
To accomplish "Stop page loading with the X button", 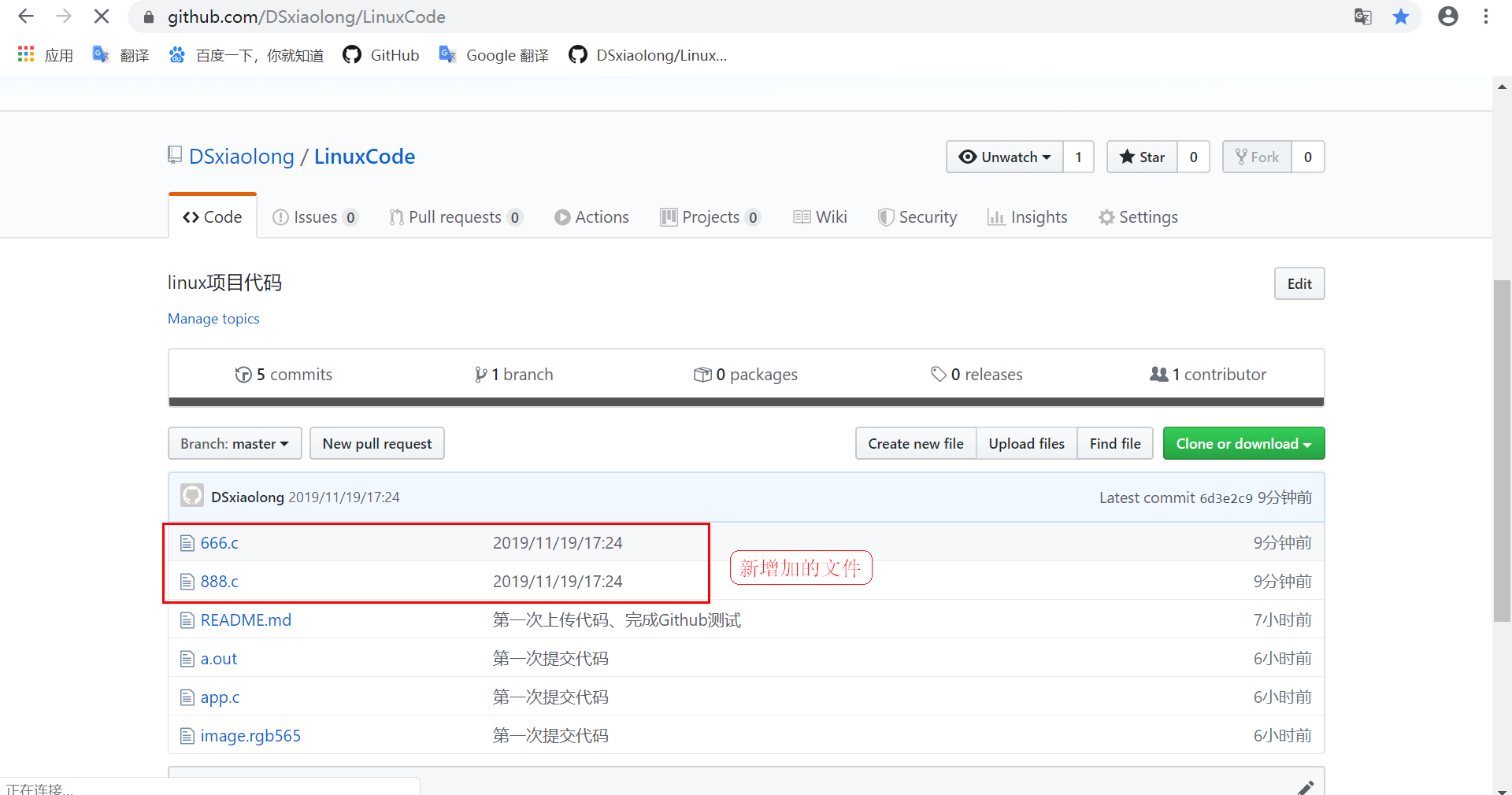I will click(x=102, y=17).
